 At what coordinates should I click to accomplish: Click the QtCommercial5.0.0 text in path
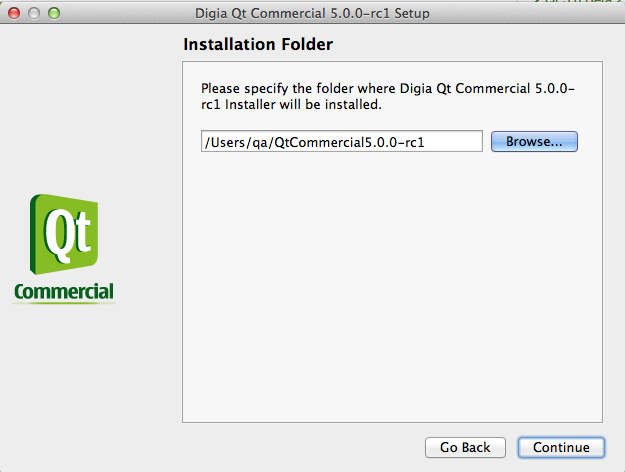click(334, 142)
